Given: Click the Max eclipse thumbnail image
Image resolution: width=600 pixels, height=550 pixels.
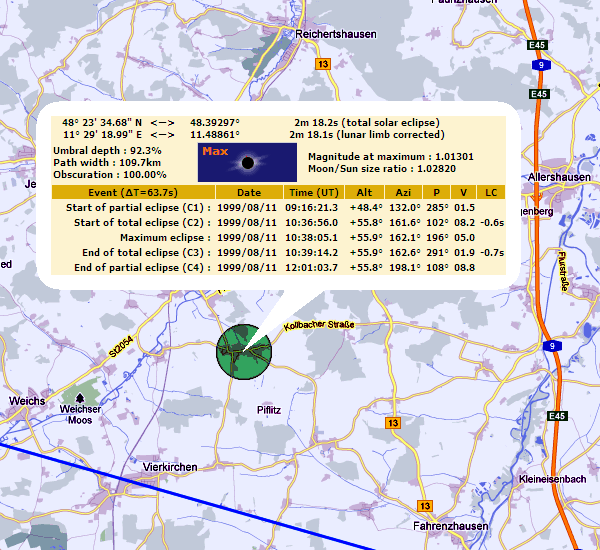Looking at the screenshot, I should click(x=247, y=161).
